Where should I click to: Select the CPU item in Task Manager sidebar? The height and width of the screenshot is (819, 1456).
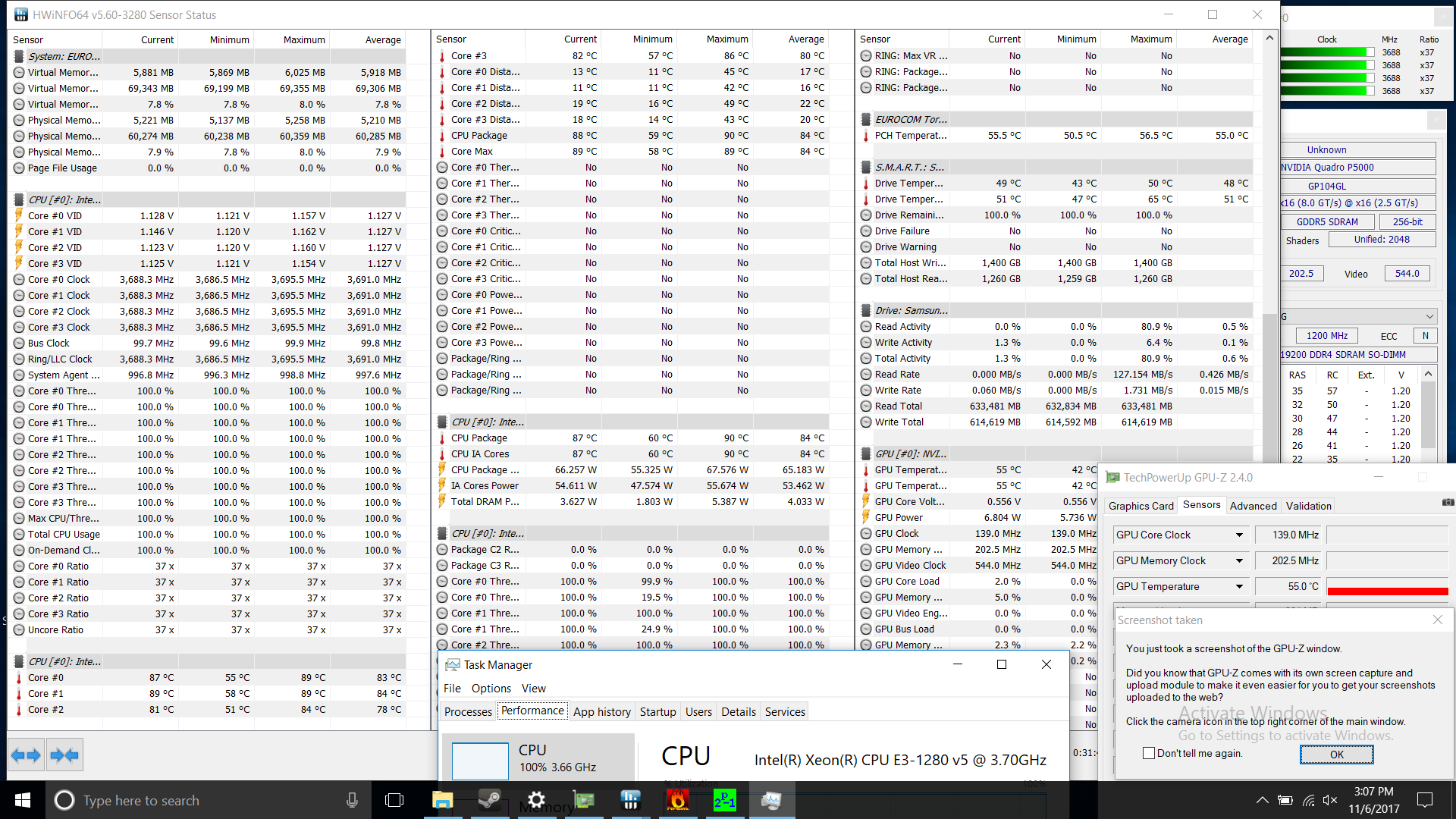[538, 758]
